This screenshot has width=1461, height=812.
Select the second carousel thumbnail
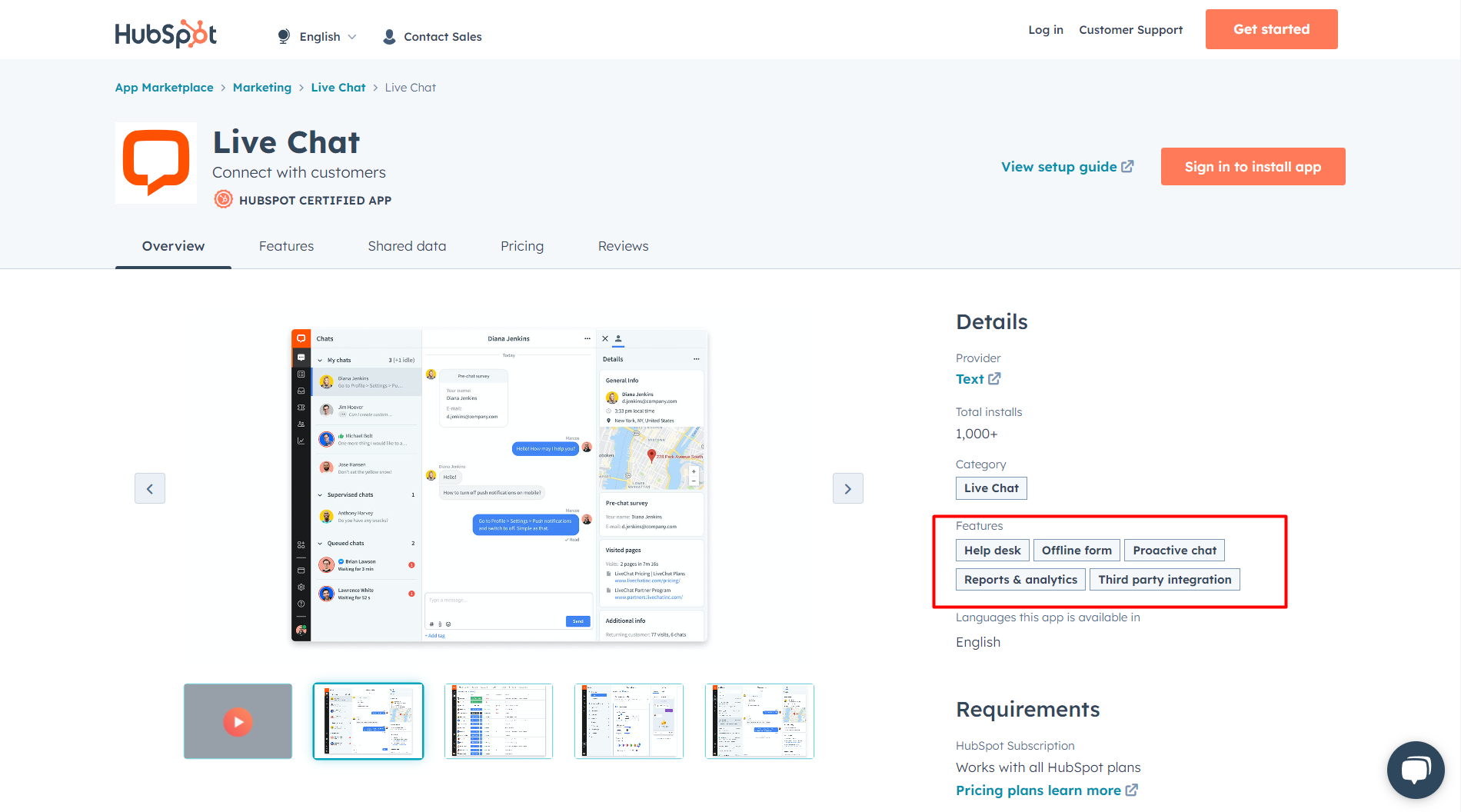pos(368,721)
